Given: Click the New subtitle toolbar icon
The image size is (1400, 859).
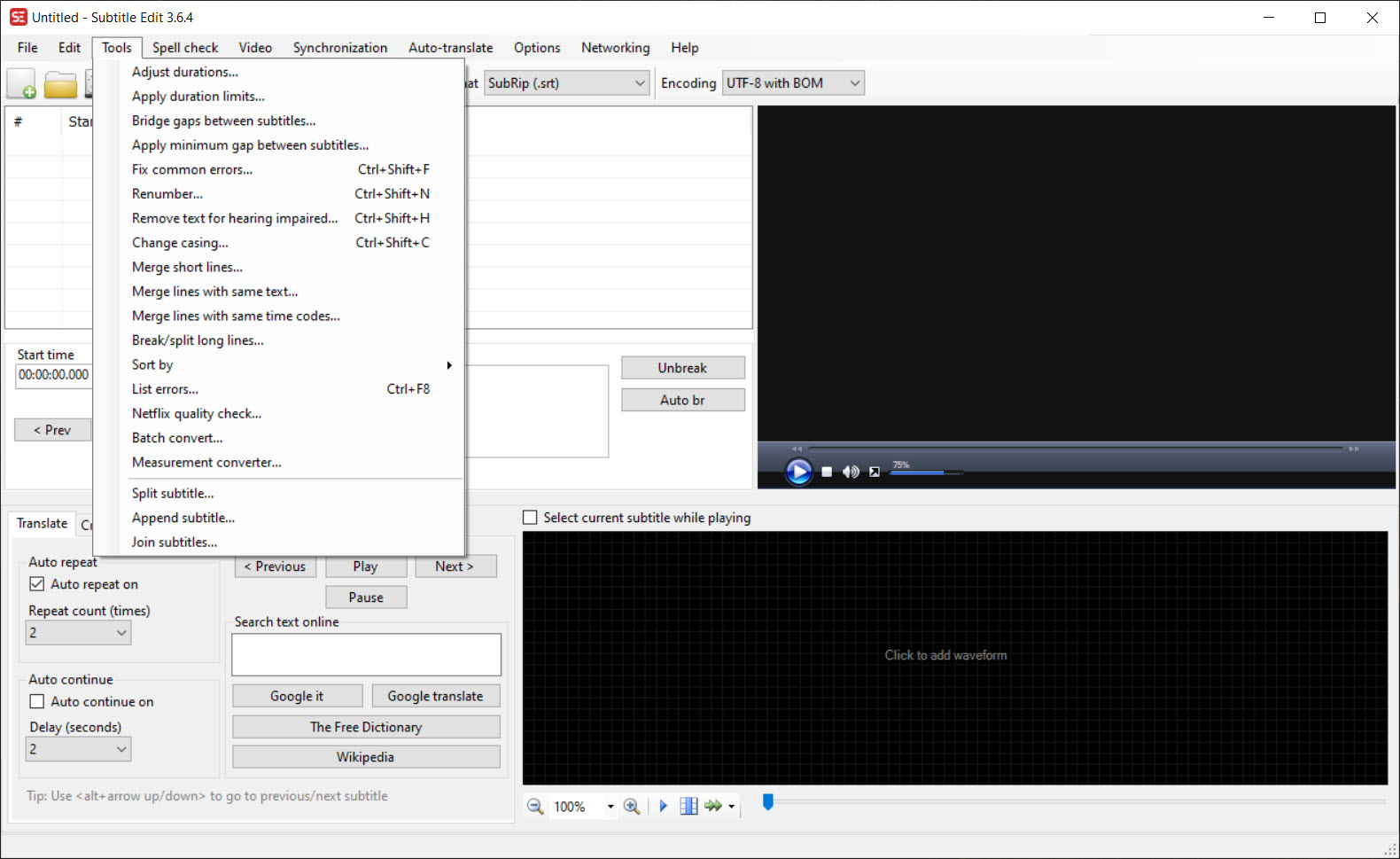Looking at the screenshot, I should click(x=21, y=83).
